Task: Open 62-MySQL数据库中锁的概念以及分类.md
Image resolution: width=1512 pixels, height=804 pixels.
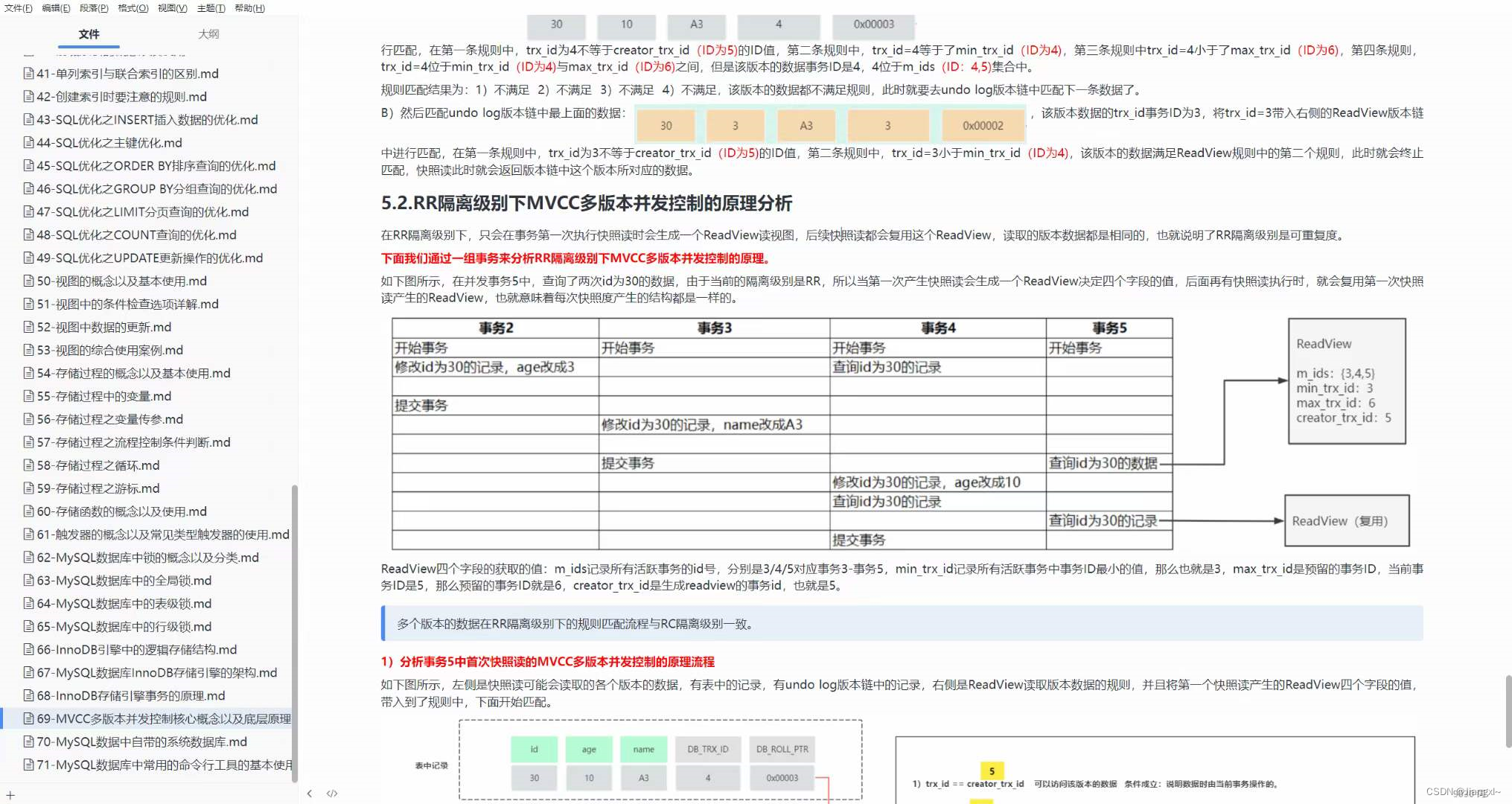Action: click(147, 558)
